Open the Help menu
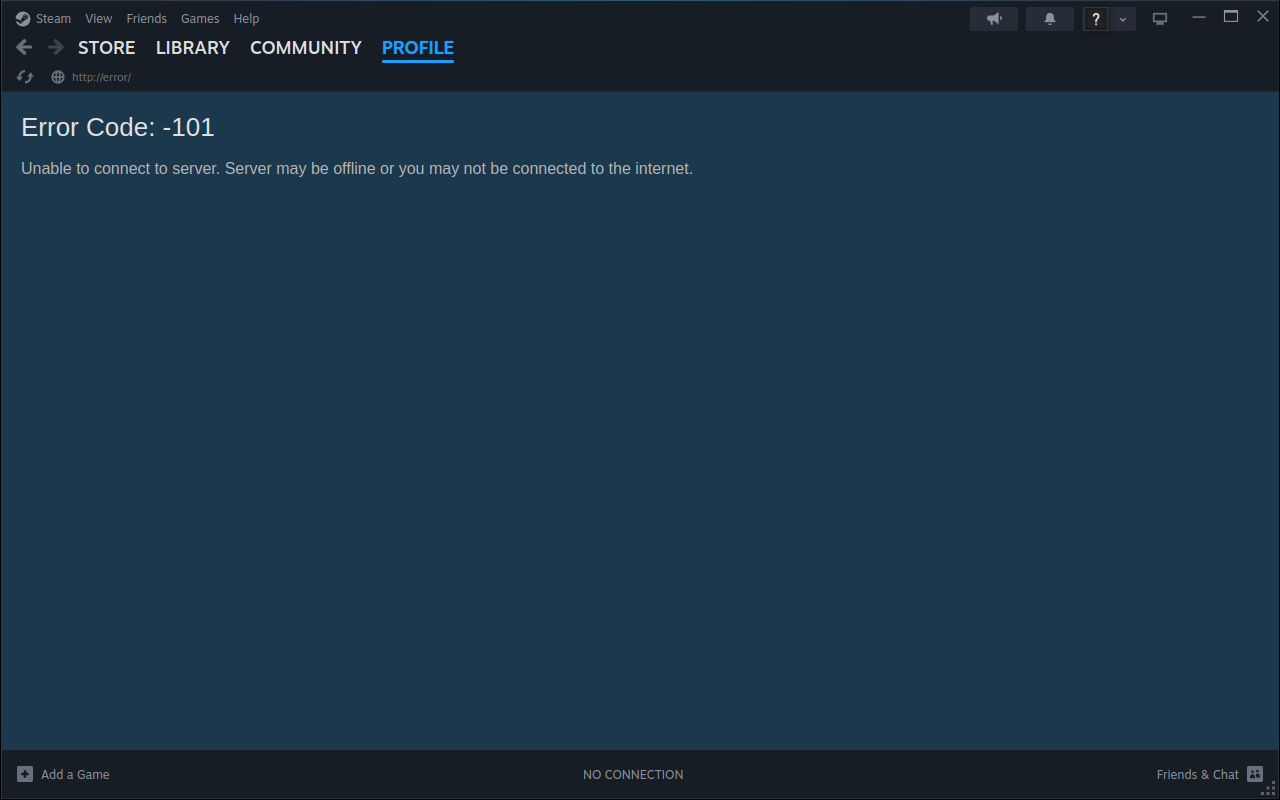The height and width of the screenshot is (800, 1280). pos(246,18)
